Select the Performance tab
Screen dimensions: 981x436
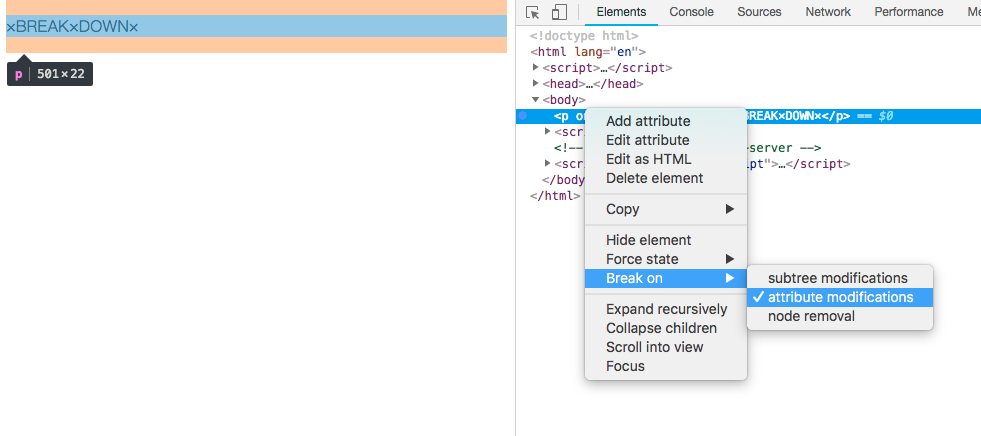908,12
